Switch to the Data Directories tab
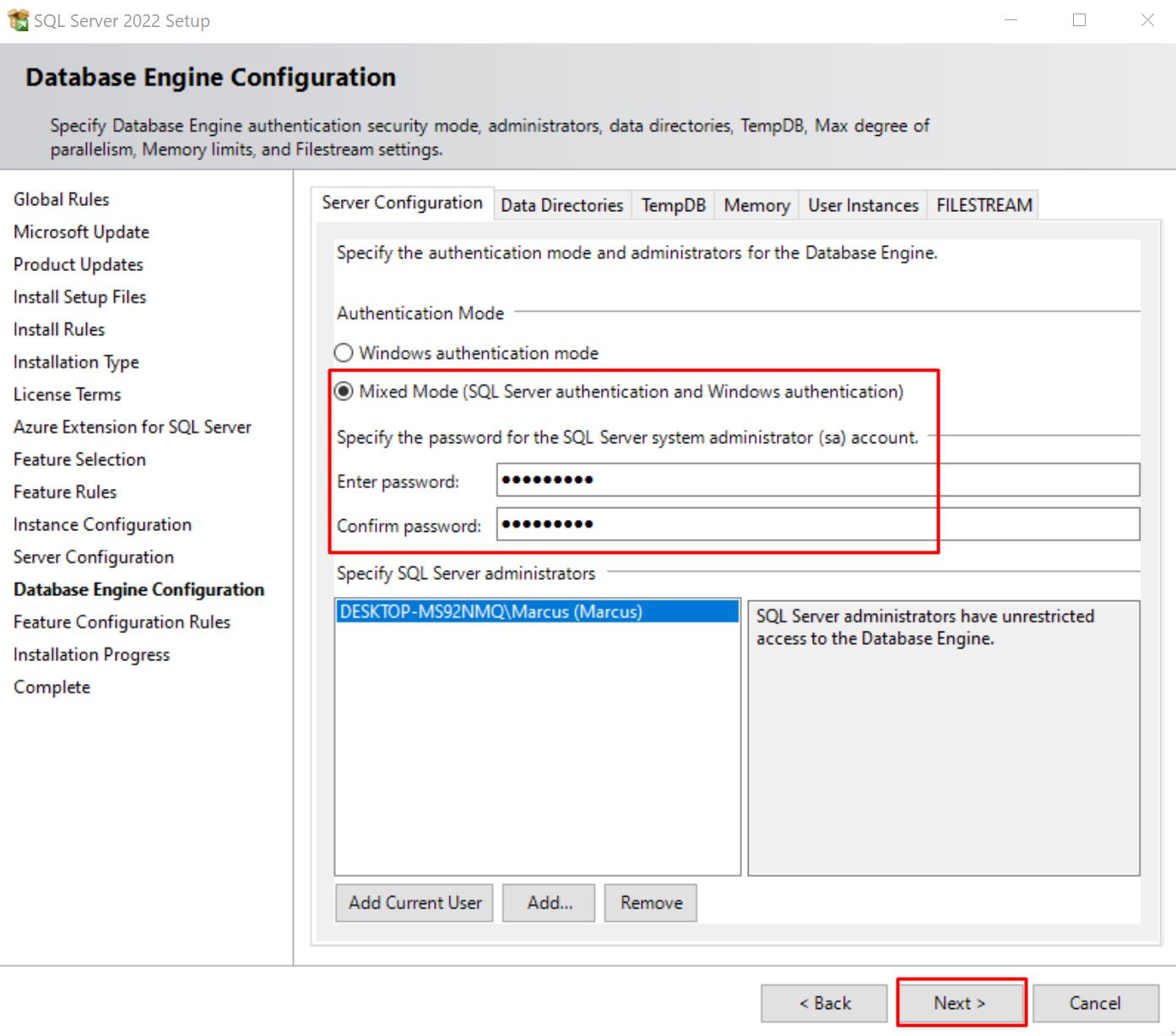The width and height of the screenshot is (1176, 1036). [562, 205]
